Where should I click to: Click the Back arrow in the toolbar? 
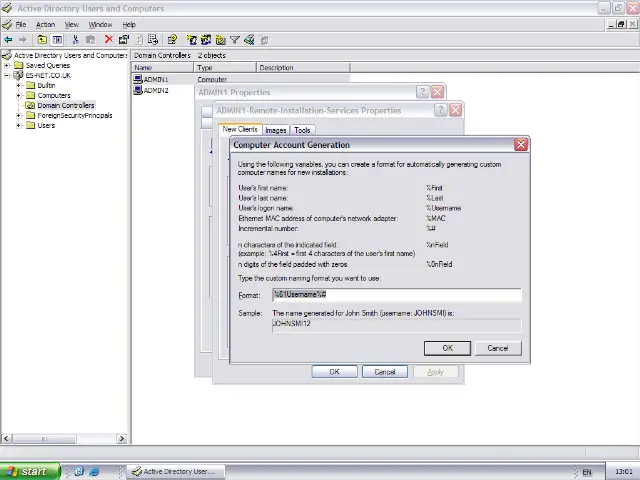pos(8,40)
